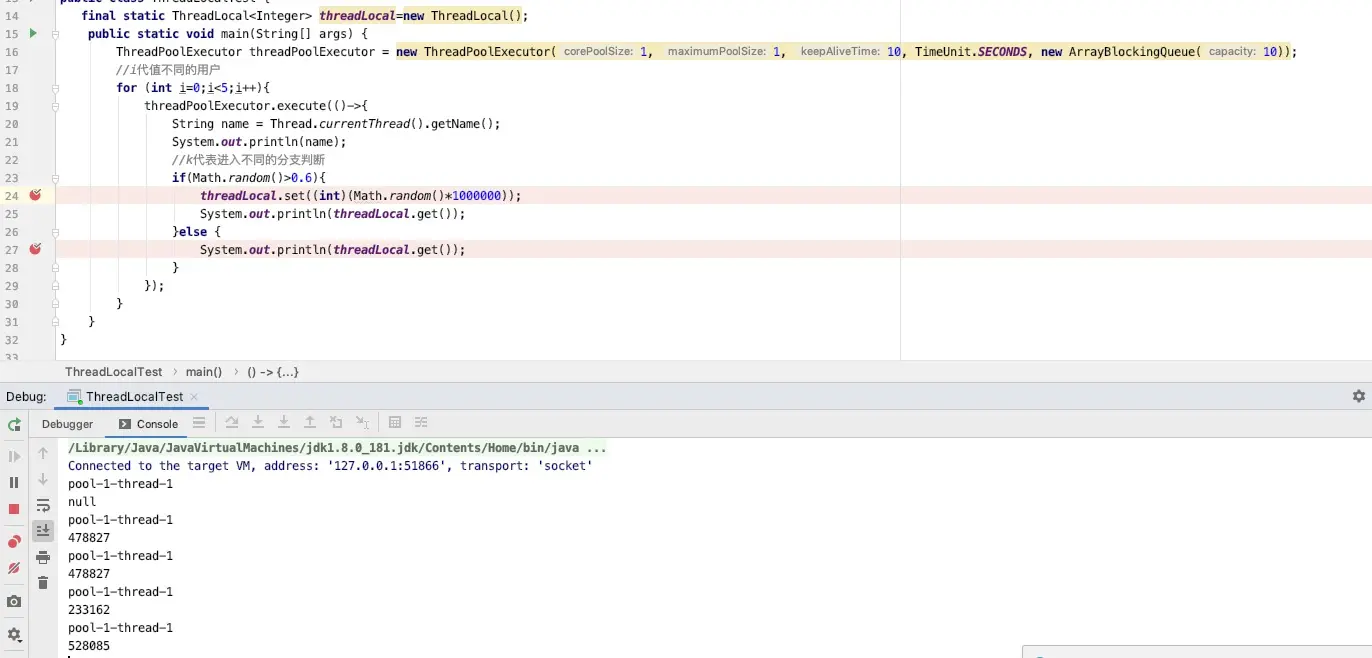This screenshot has height=658, width=1372.
Task: Place cursor on System.out.println(name) line
Action: pyautogui.click(x=259, y=142)
